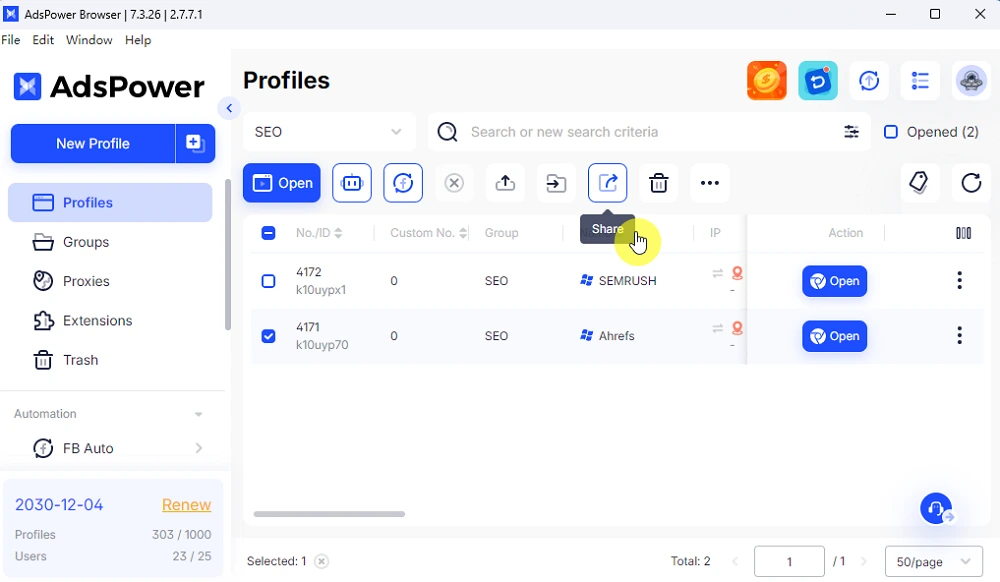Screen dimensions: 1000x582
Task: Click the AdsPower logo
Action: 109,87
